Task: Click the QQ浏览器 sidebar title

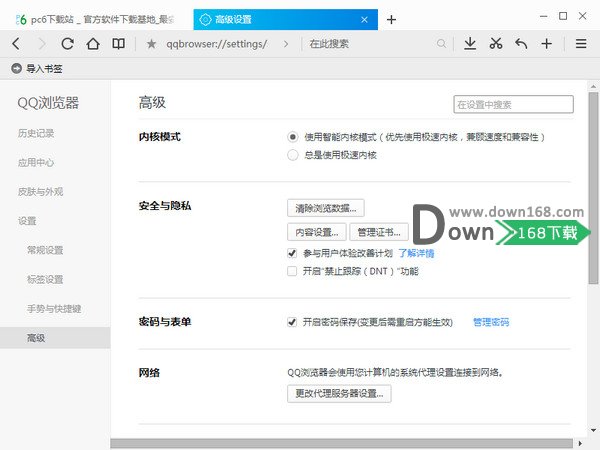Action: pos(48,103)
